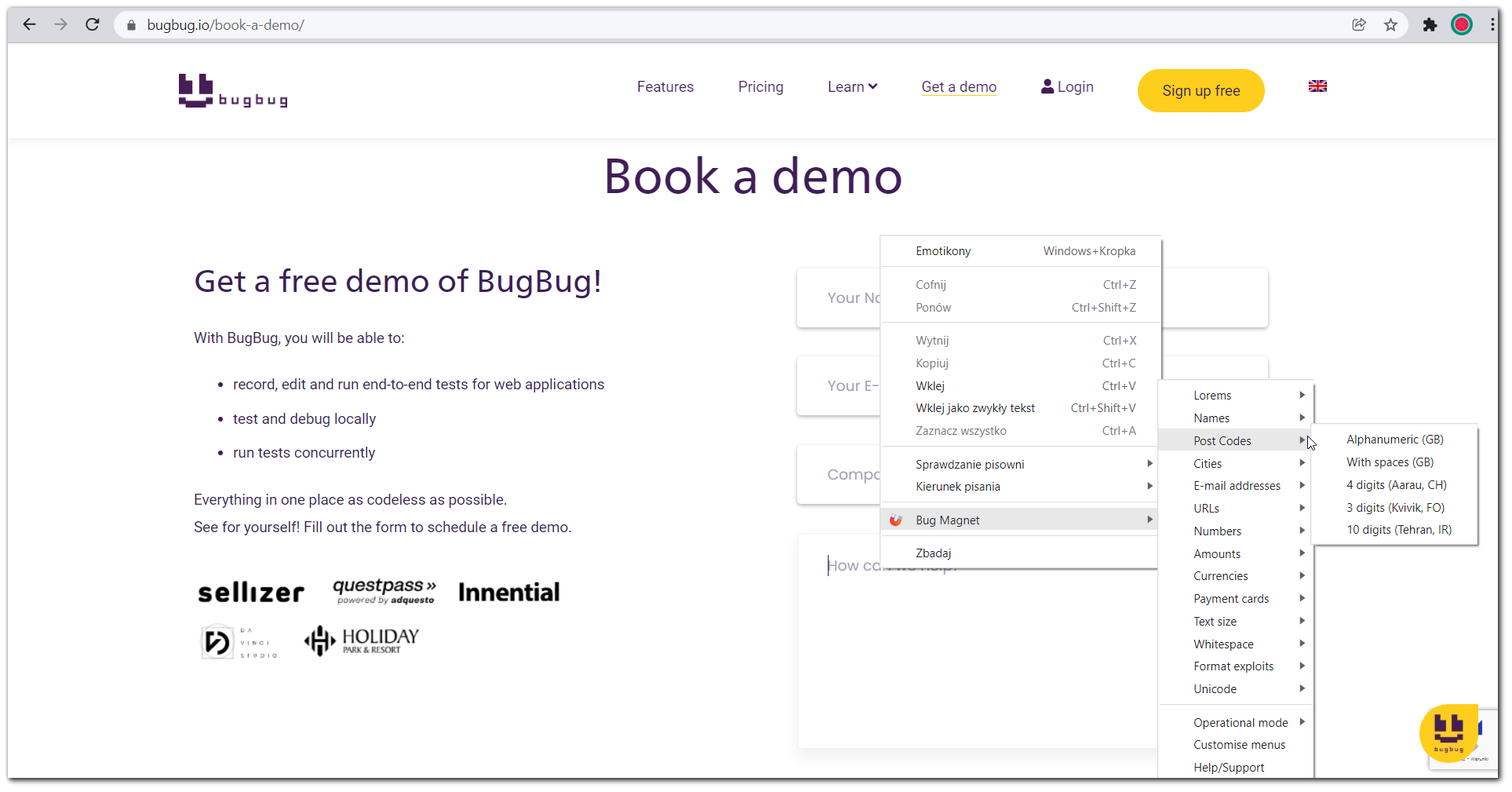1512x792 pixels.
Task: Expand the Payment cards submenu
Action: 1236,599
